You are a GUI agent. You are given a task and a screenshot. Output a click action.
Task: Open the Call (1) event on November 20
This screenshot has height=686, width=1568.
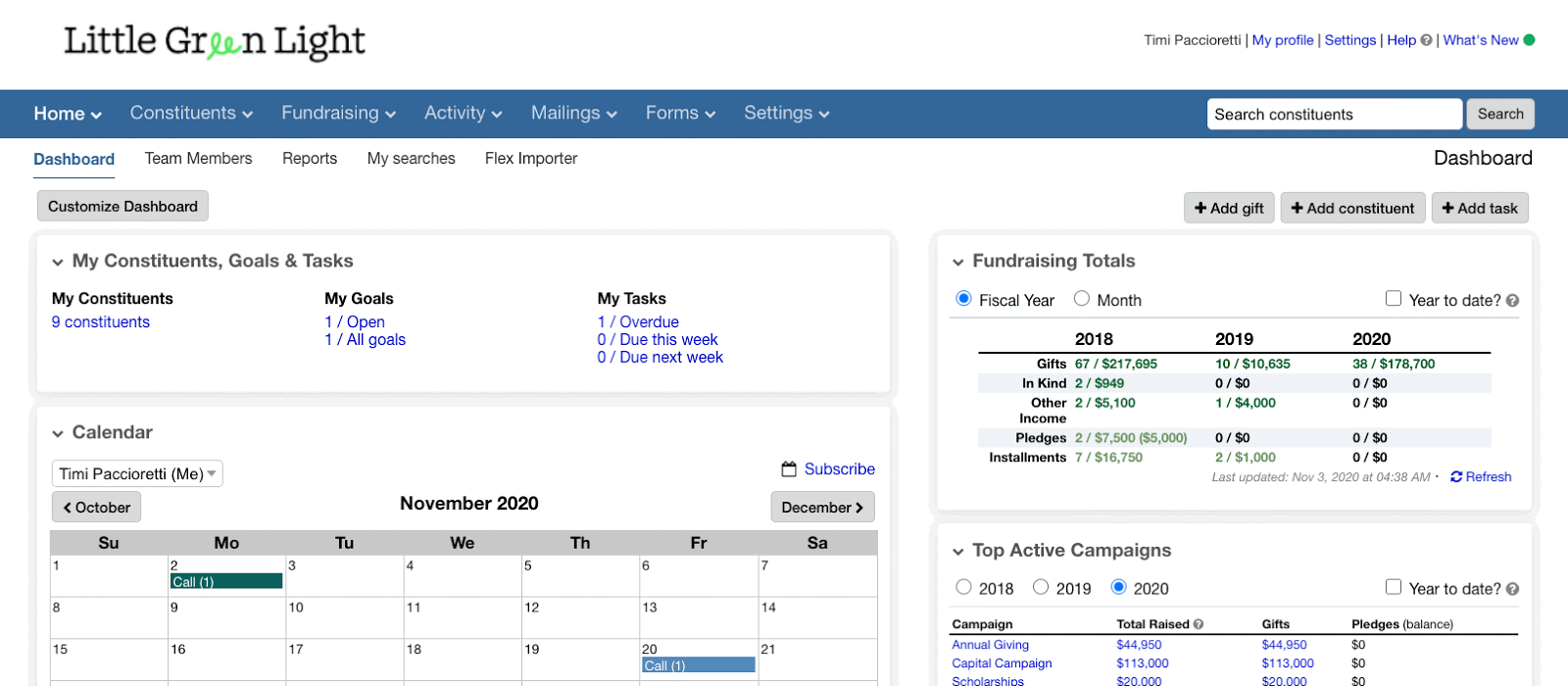[699, 665]
